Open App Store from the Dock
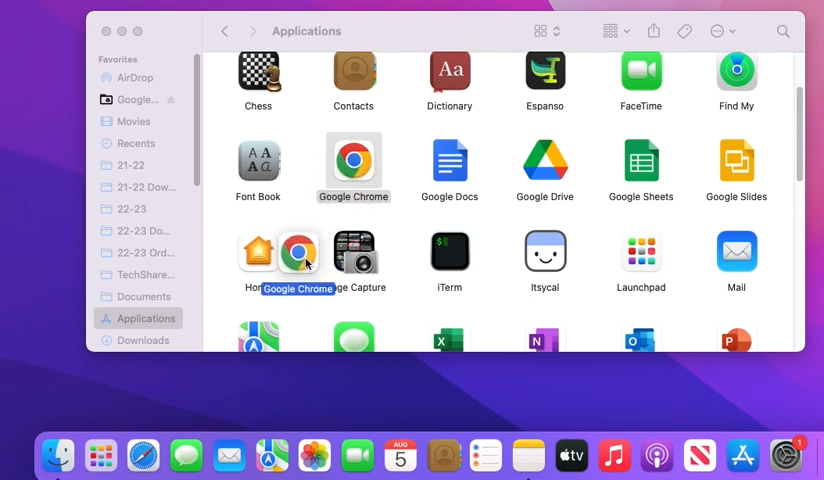The width and height of the screenshot is (824, 480). [743, 455]
